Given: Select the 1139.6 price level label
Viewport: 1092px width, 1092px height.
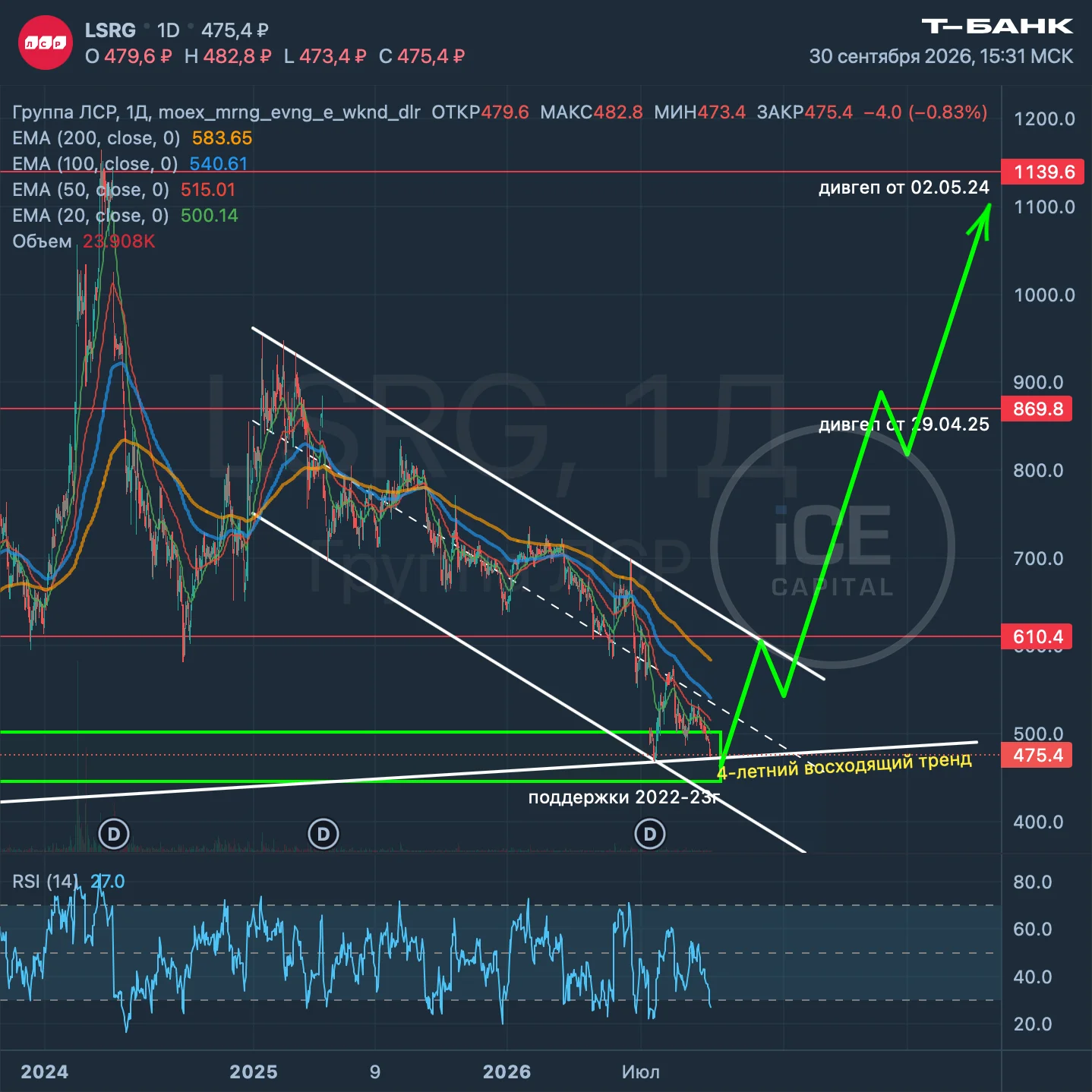Looking at the screenshot, I should point(1043,172).
